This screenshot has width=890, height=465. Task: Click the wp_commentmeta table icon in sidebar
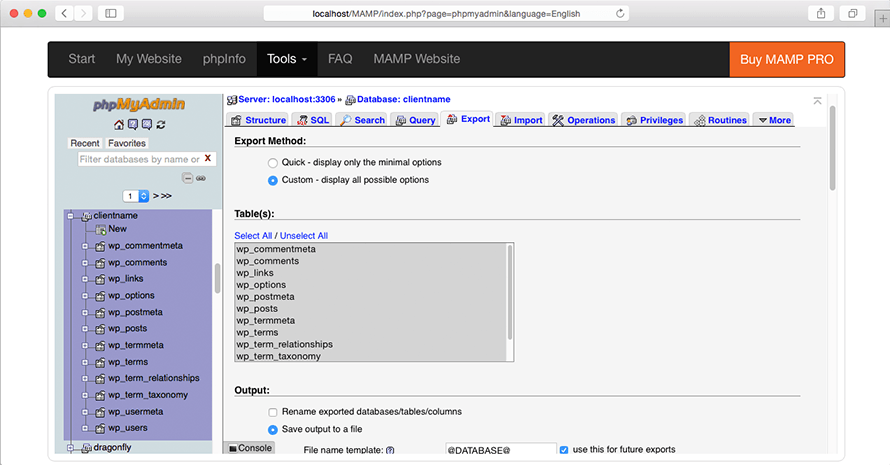point(100,246)
